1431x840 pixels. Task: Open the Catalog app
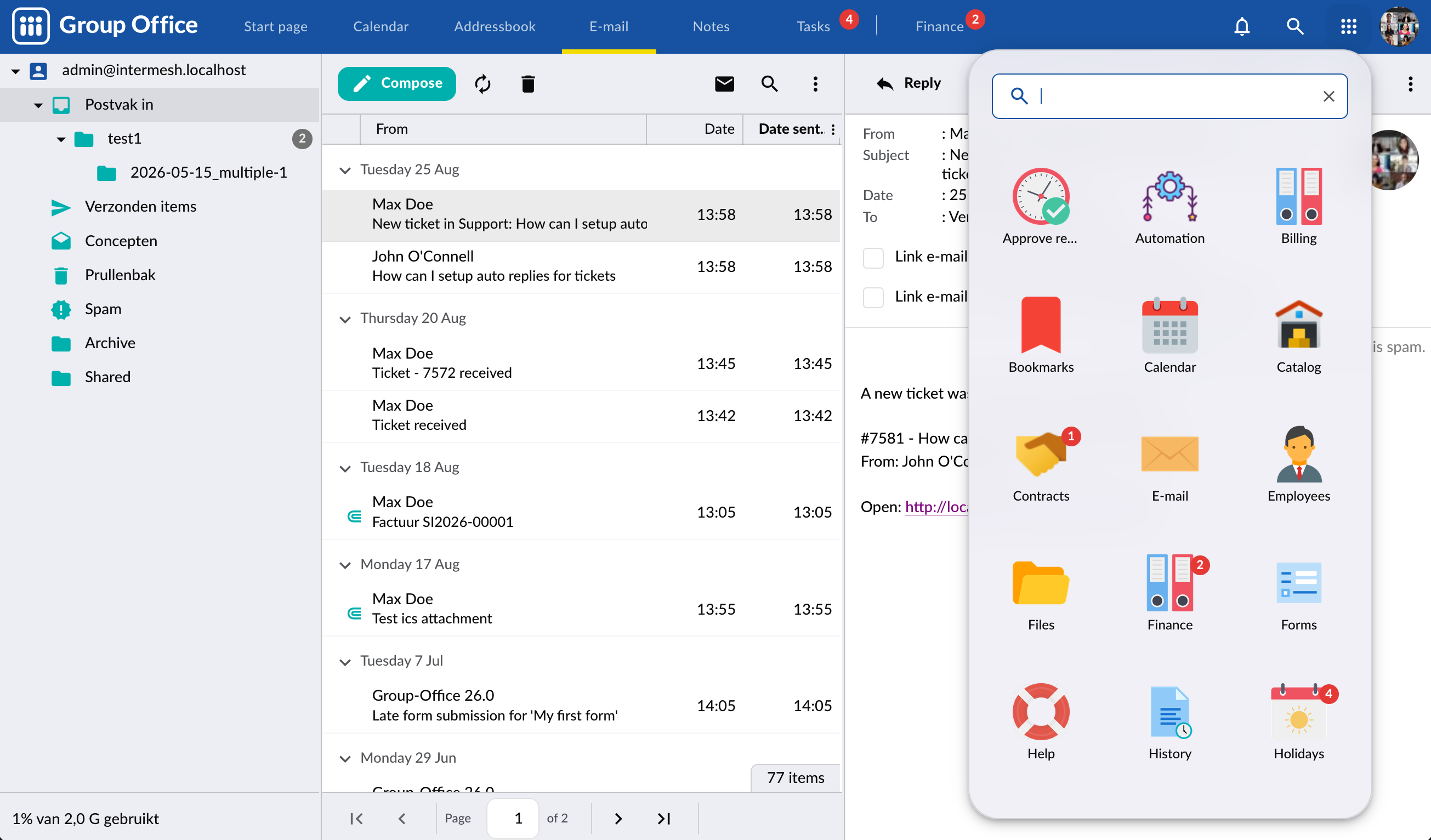[1298, 335]
